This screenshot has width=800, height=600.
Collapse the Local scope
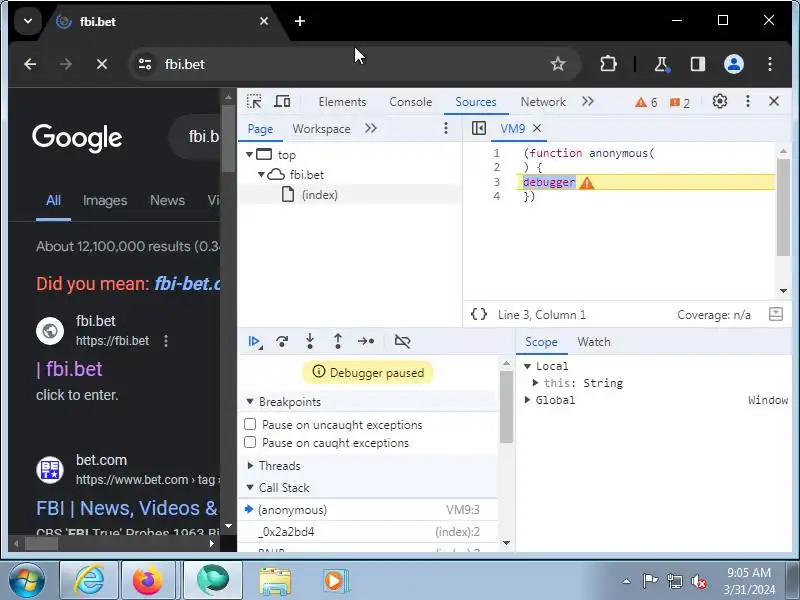click(528, 366)
